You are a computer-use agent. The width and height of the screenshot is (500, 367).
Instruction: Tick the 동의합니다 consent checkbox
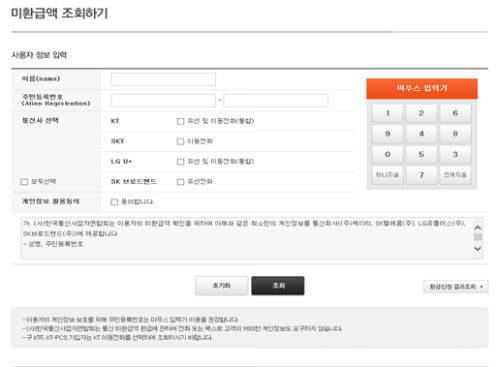point(114,202)
